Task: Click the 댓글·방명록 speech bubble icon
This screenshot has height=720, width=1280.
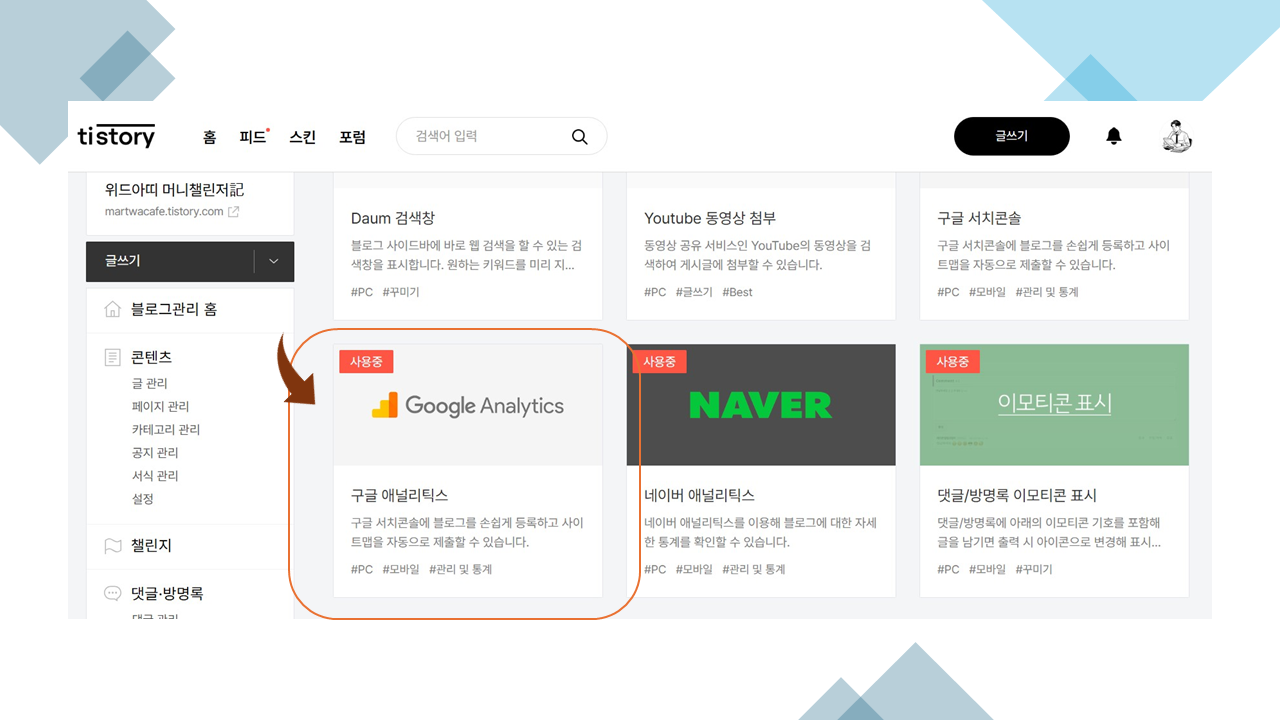Action: [x=113, y=593]
